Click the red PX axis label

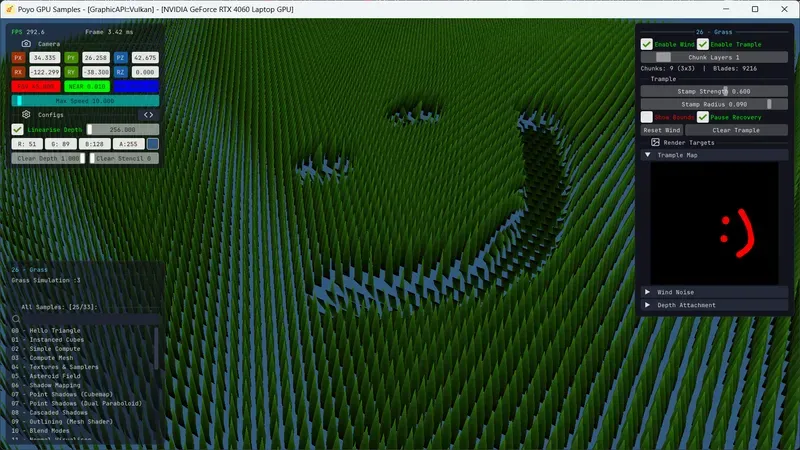pyautogui.click(x=18, y=58)
